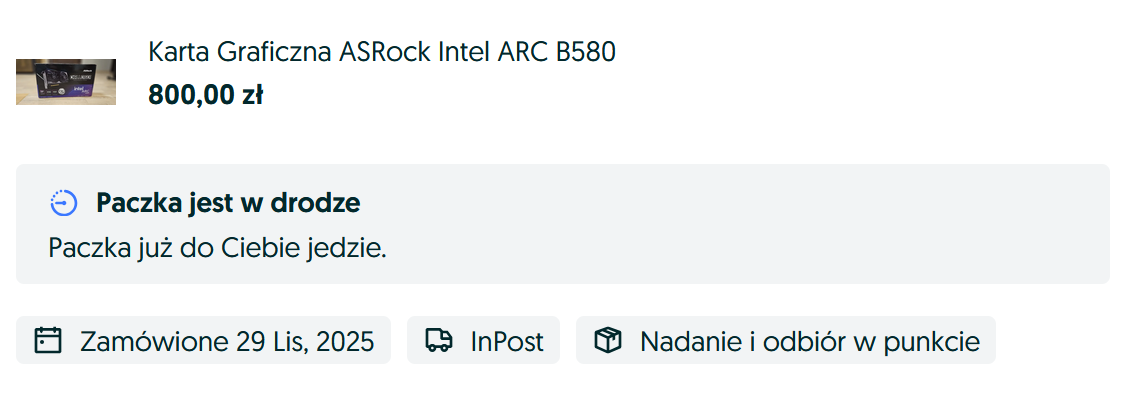
Task: Click the package box icon
Action: 607,341
